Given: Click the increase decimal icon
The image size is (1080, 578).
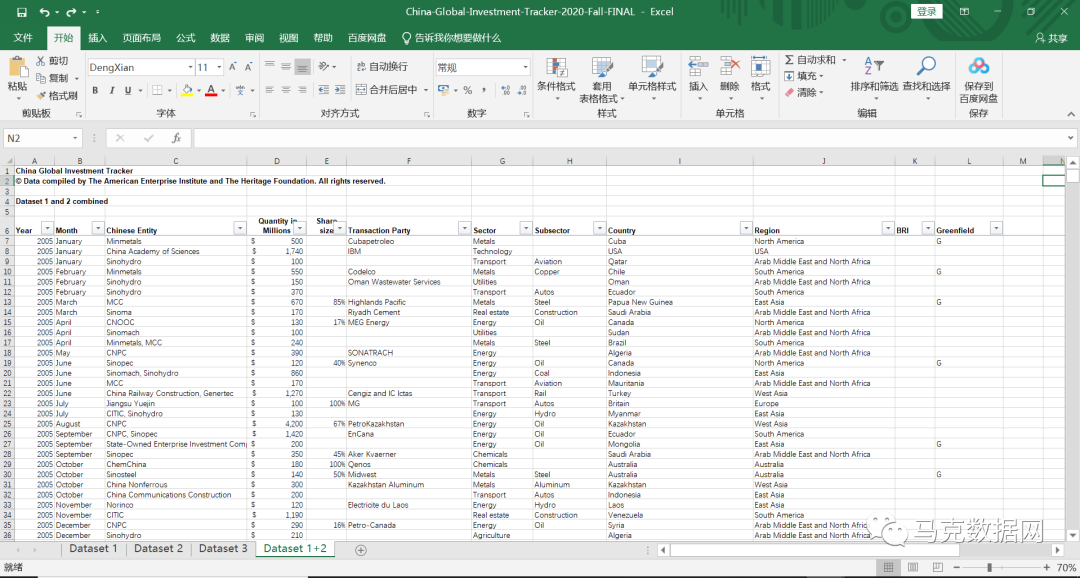Looking at the screenshot, I should click(x=505, y=90).
